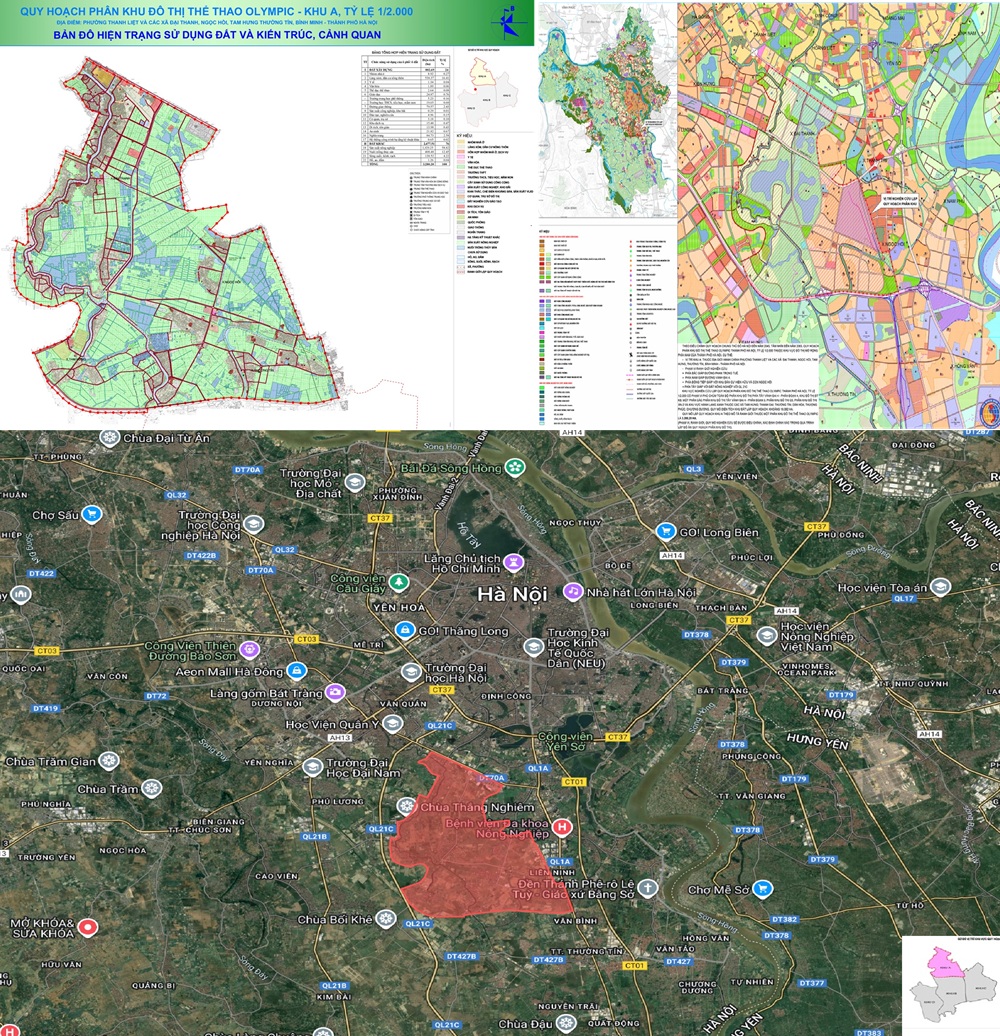Click the Trường Đại học Hà Nội marker
1000x1036 pixels.
pos(411,673)
